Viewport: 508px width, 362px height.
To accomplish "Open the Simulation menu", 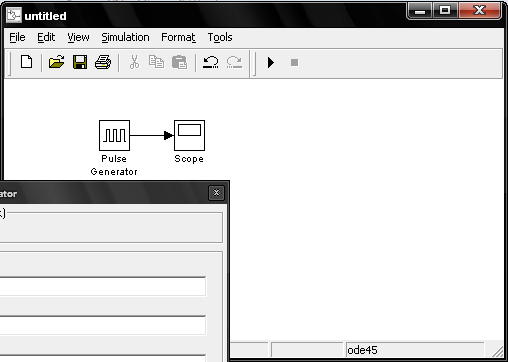I will tap(125, 37).
